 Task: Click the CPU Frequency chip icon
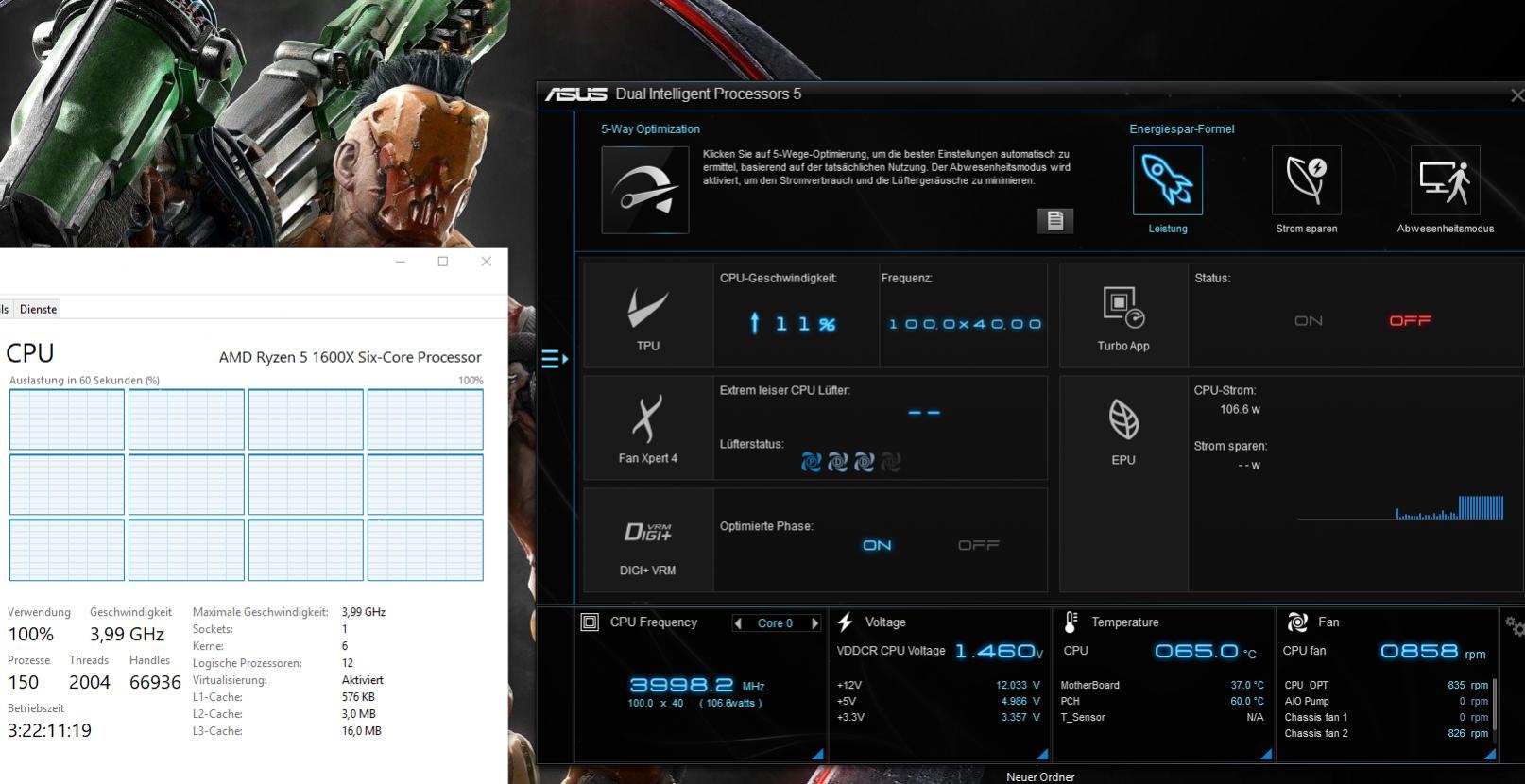coord(590,622)
